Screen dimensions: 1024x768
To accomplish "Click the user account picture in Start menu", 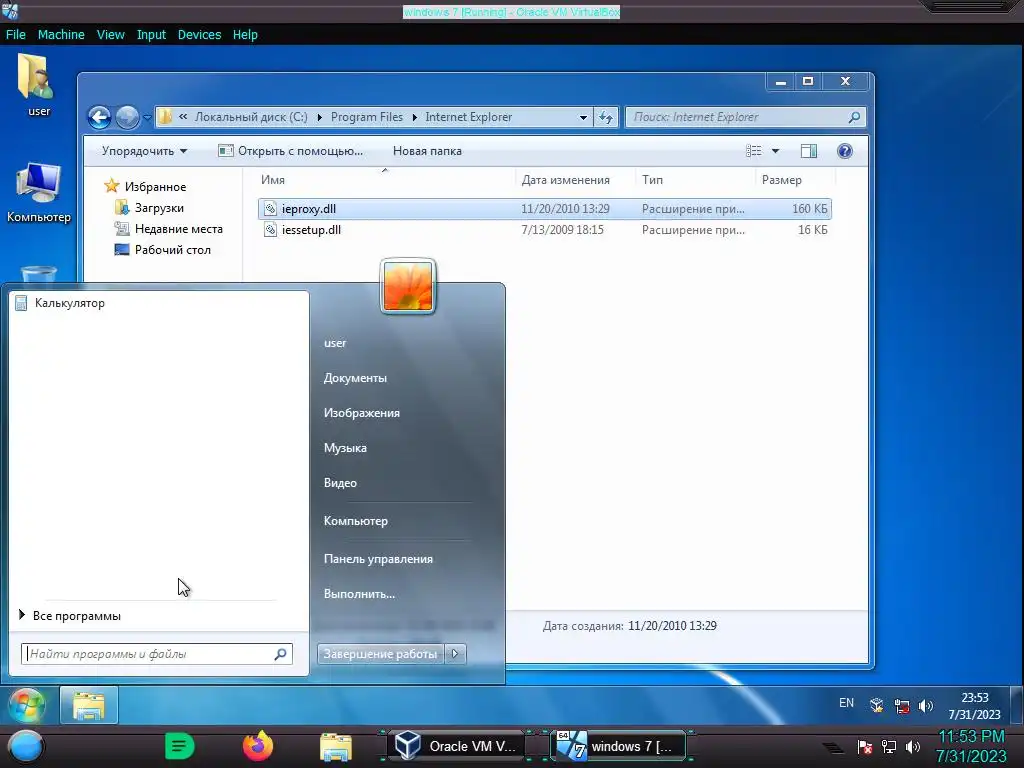I will click(x=408, y=286).
